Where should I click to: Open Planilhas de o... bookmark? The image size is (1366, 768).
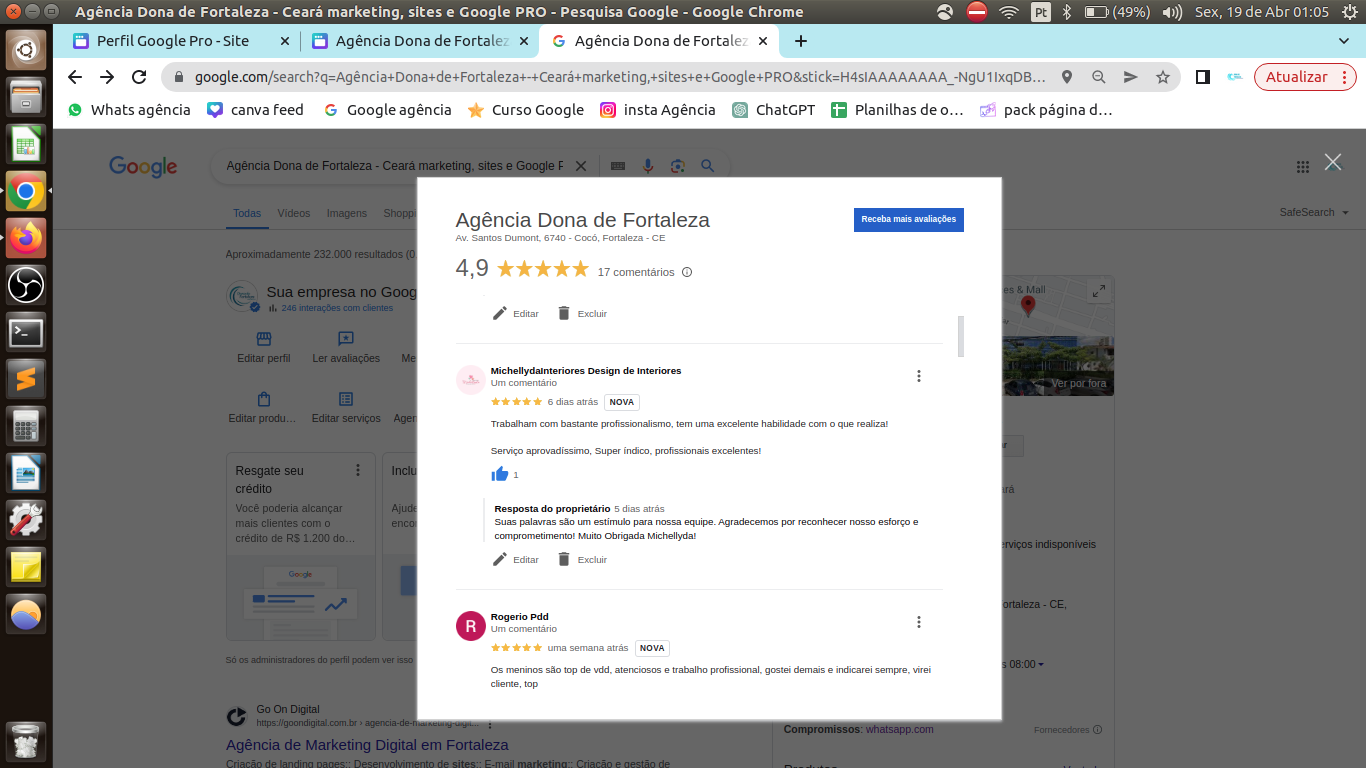point(897,110)
